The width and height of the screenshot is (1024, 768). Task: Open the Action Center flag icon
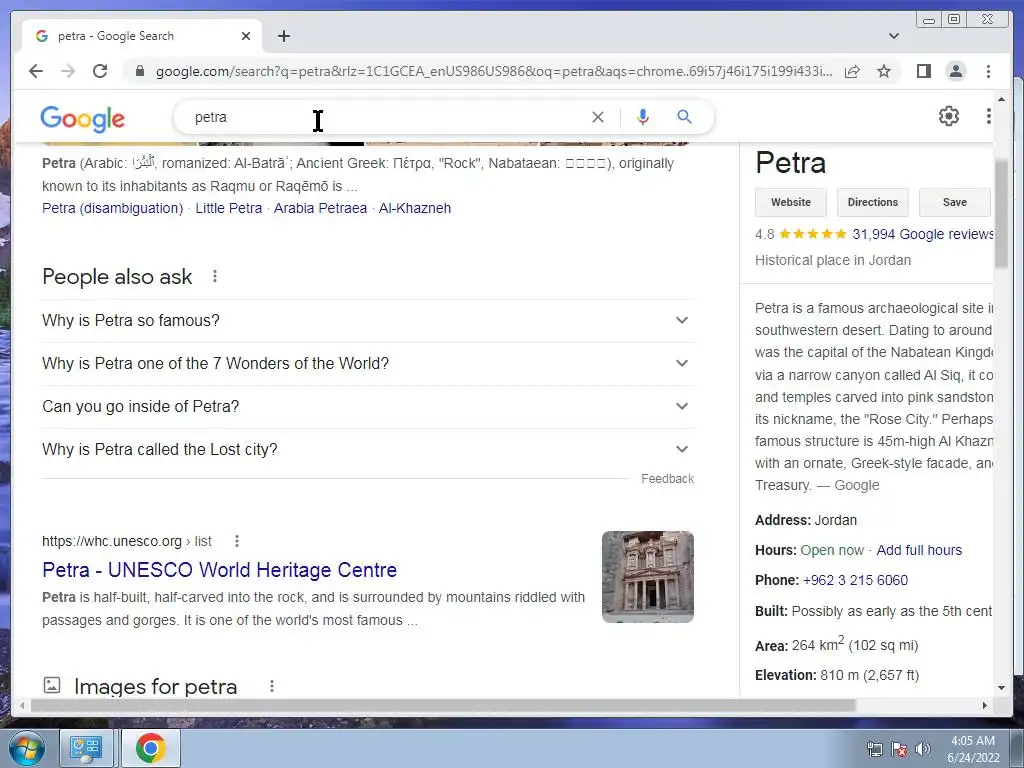(x=899, y=749)
